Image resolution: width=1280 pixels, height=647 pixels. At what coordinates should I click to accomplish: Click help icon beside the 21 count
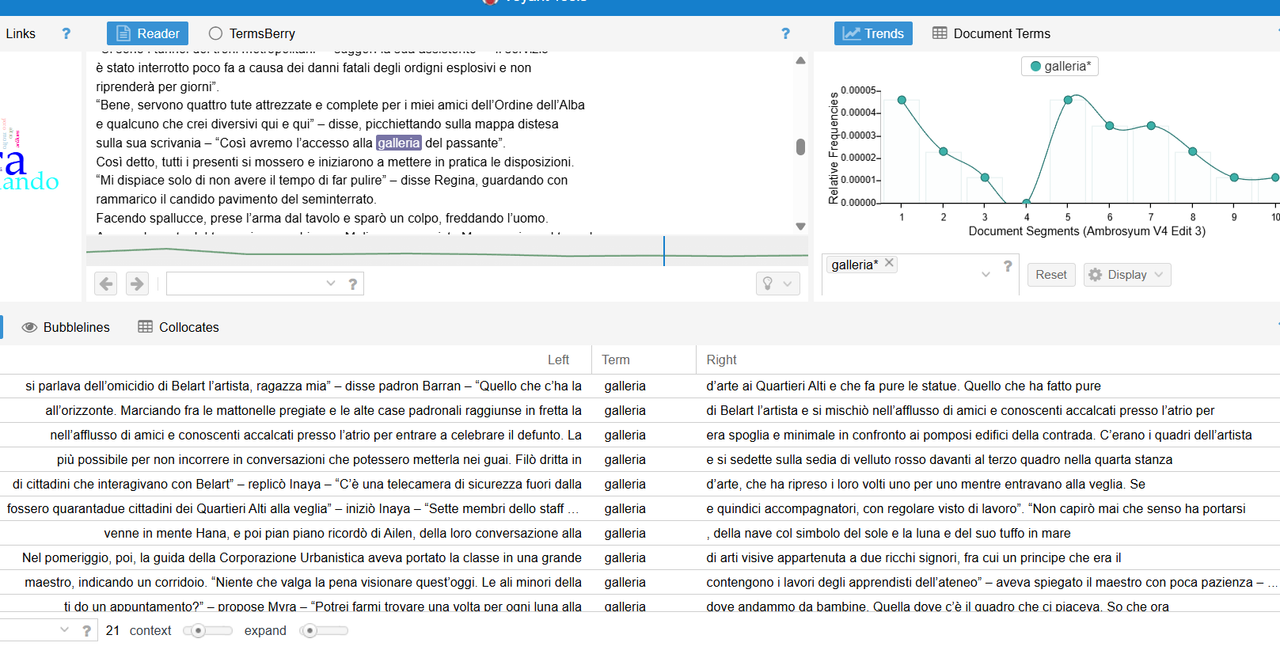(87, 631)
